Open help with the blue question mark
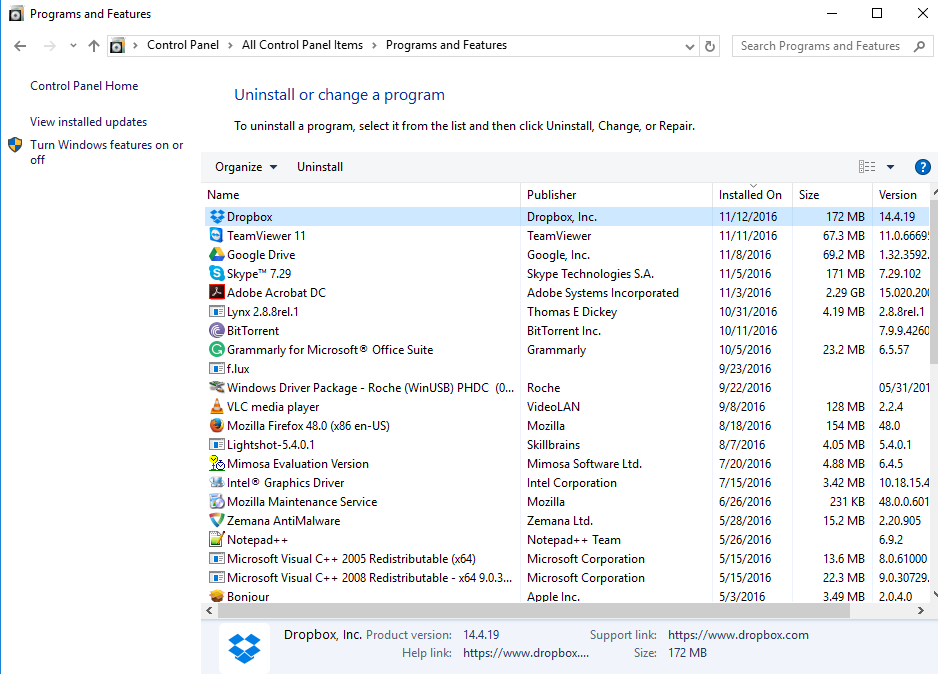938x674 pixels. point(922,167)
